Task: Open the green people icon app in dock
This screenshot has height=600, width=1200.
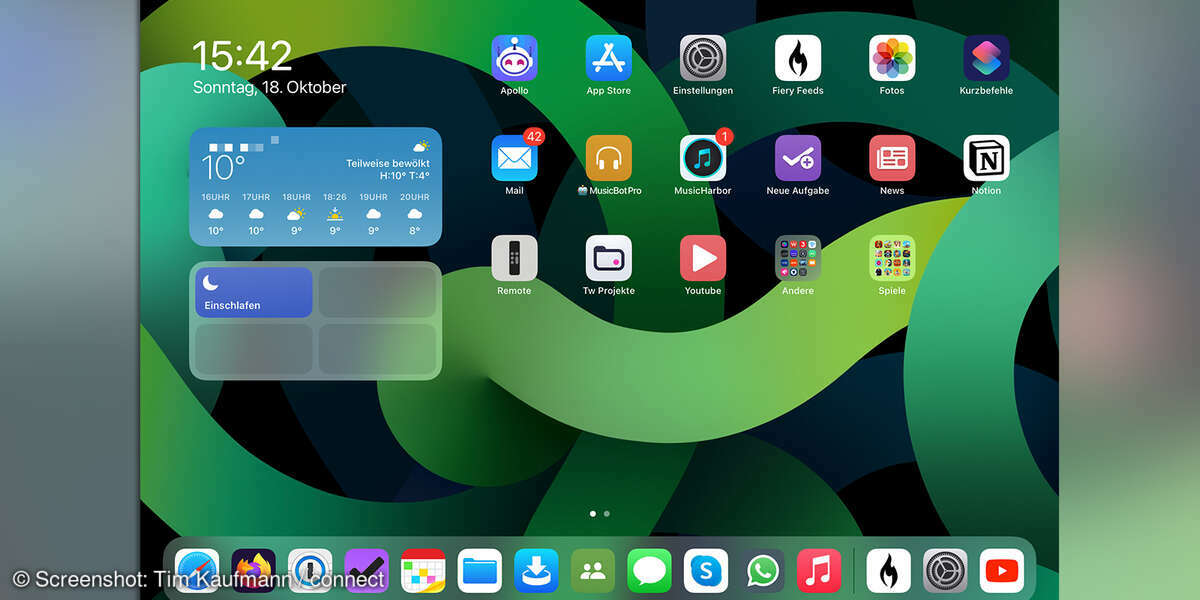Action: click(x=593, y=571)
